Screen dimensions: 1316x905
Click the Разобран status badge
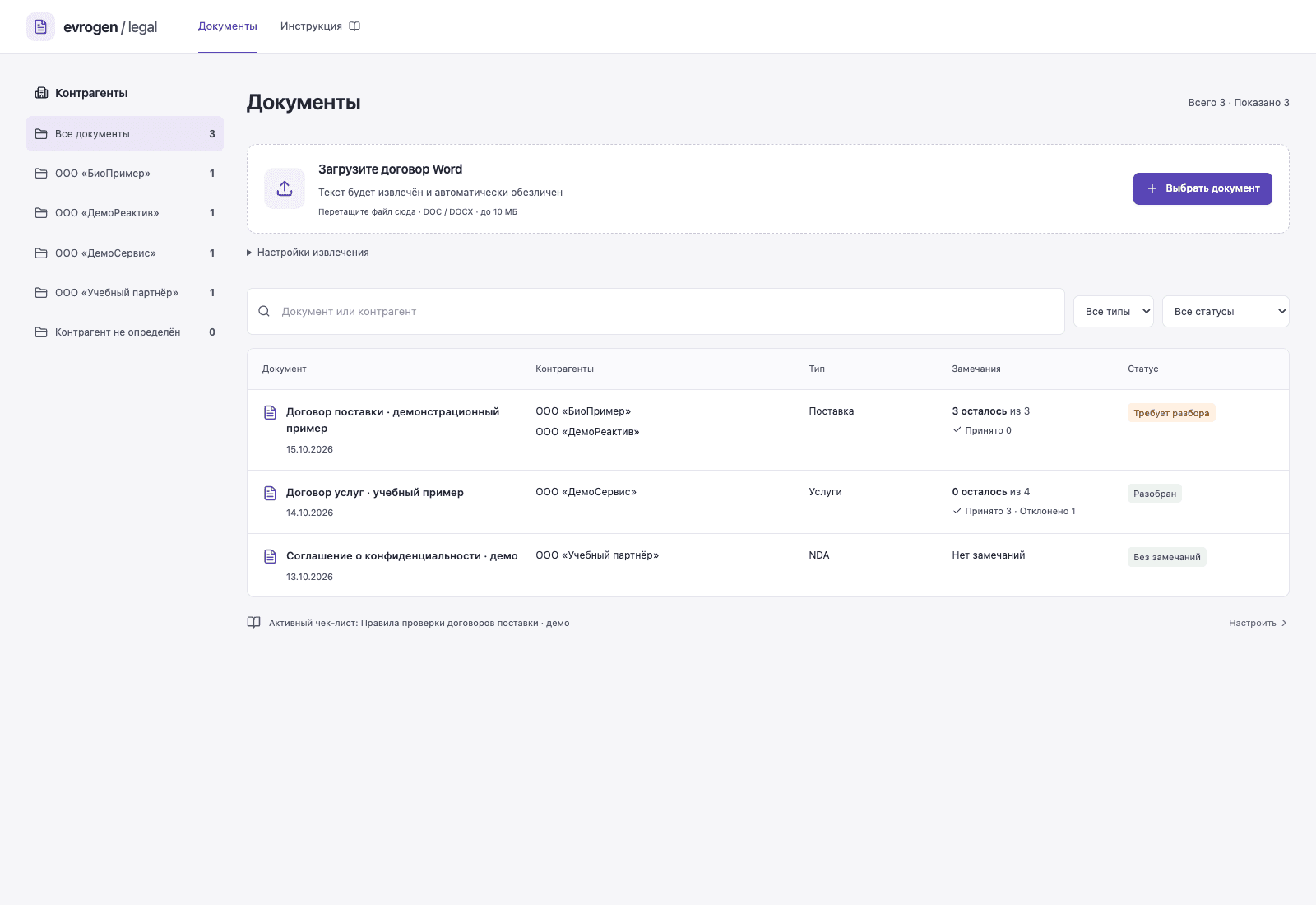pos(1155,494)
